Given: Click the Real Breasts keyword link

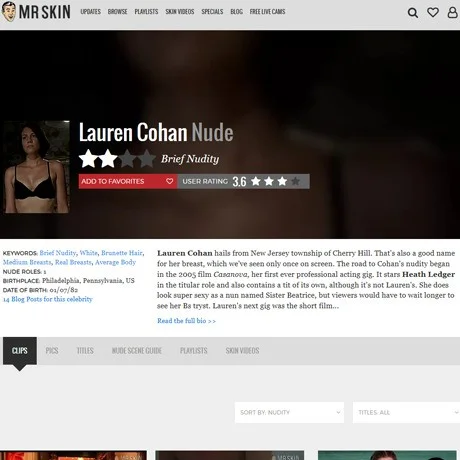Looking at the screenshot, I should click(x=73, y=262).
